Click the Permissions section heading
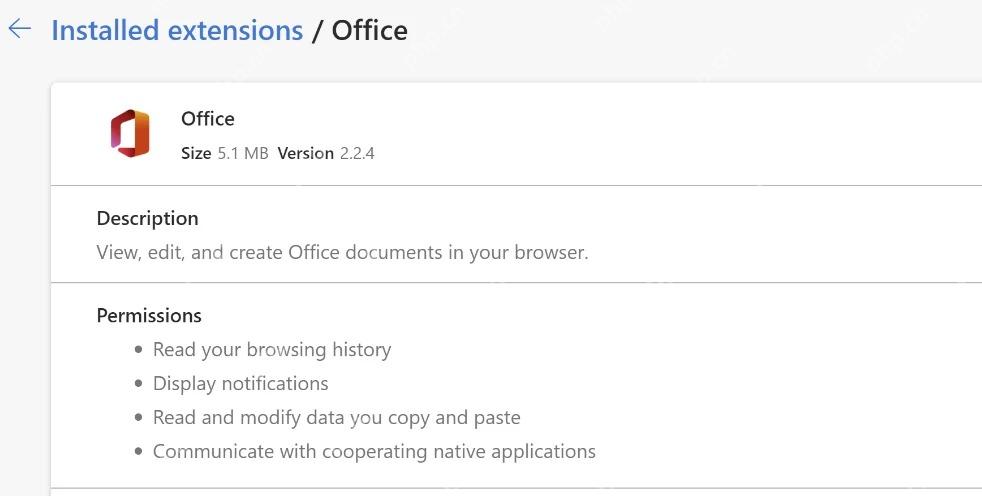 [149, 315]
